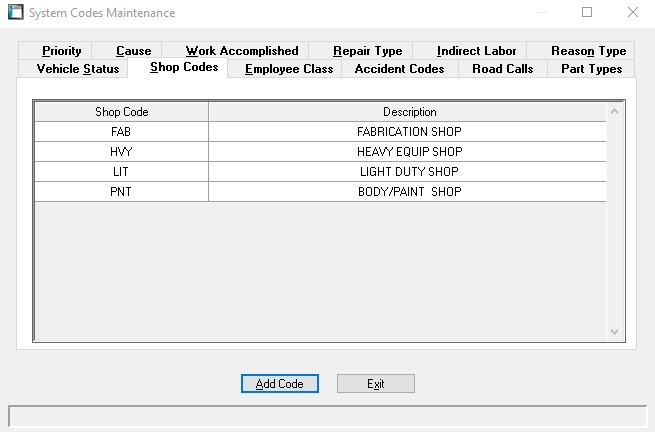Click the HEAVY EQUIP SHOP description cell
The image size is (655, 432).
[x=408, y=152]
